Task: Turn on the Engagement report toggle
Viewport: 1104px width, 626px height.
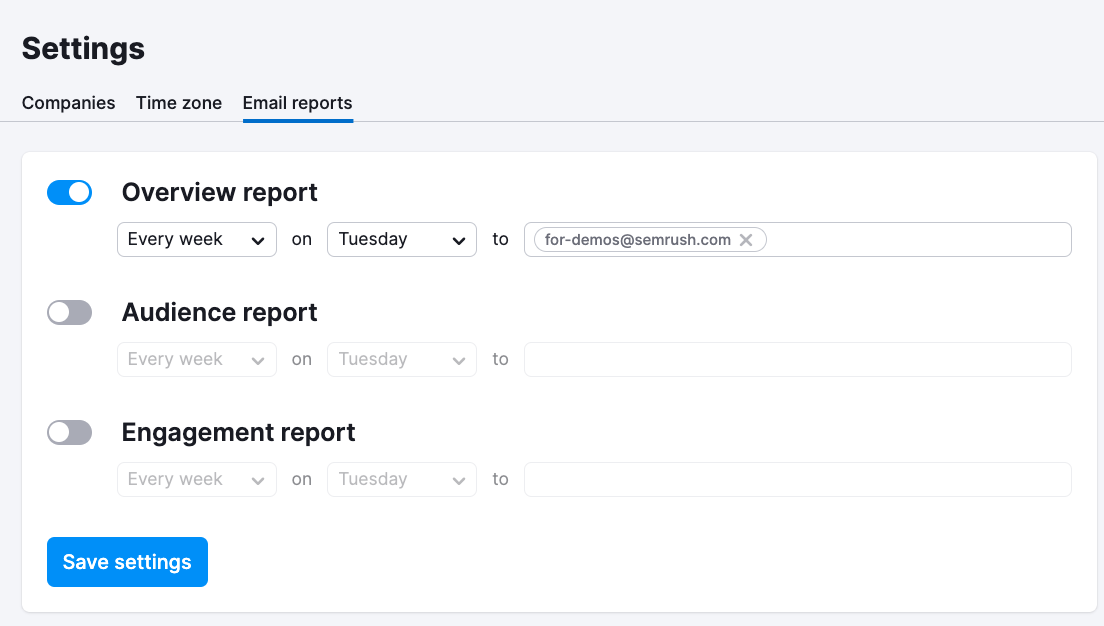Action: pyautogui.click(x=69, y=433)
